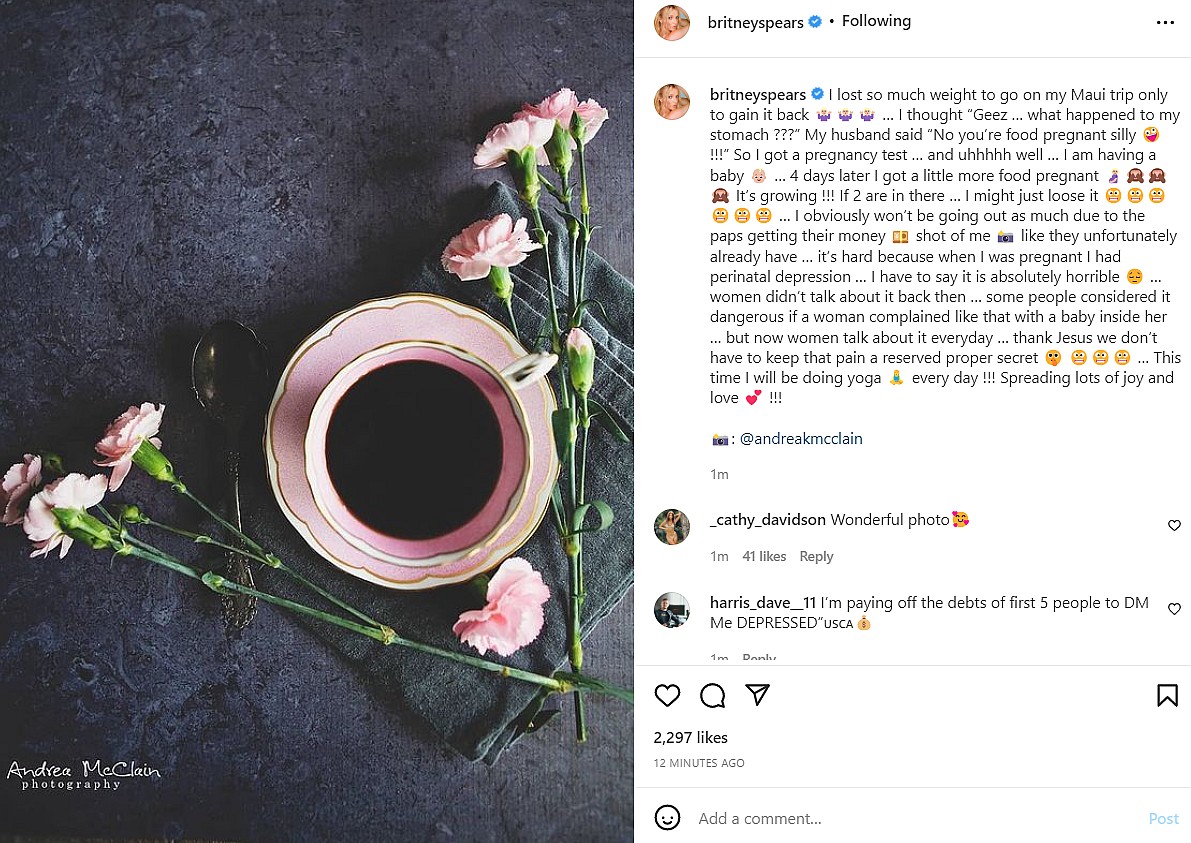This screenshot has width=1191, height=843.
Task: Like the post with the heart icon
Action: (667, 695)
